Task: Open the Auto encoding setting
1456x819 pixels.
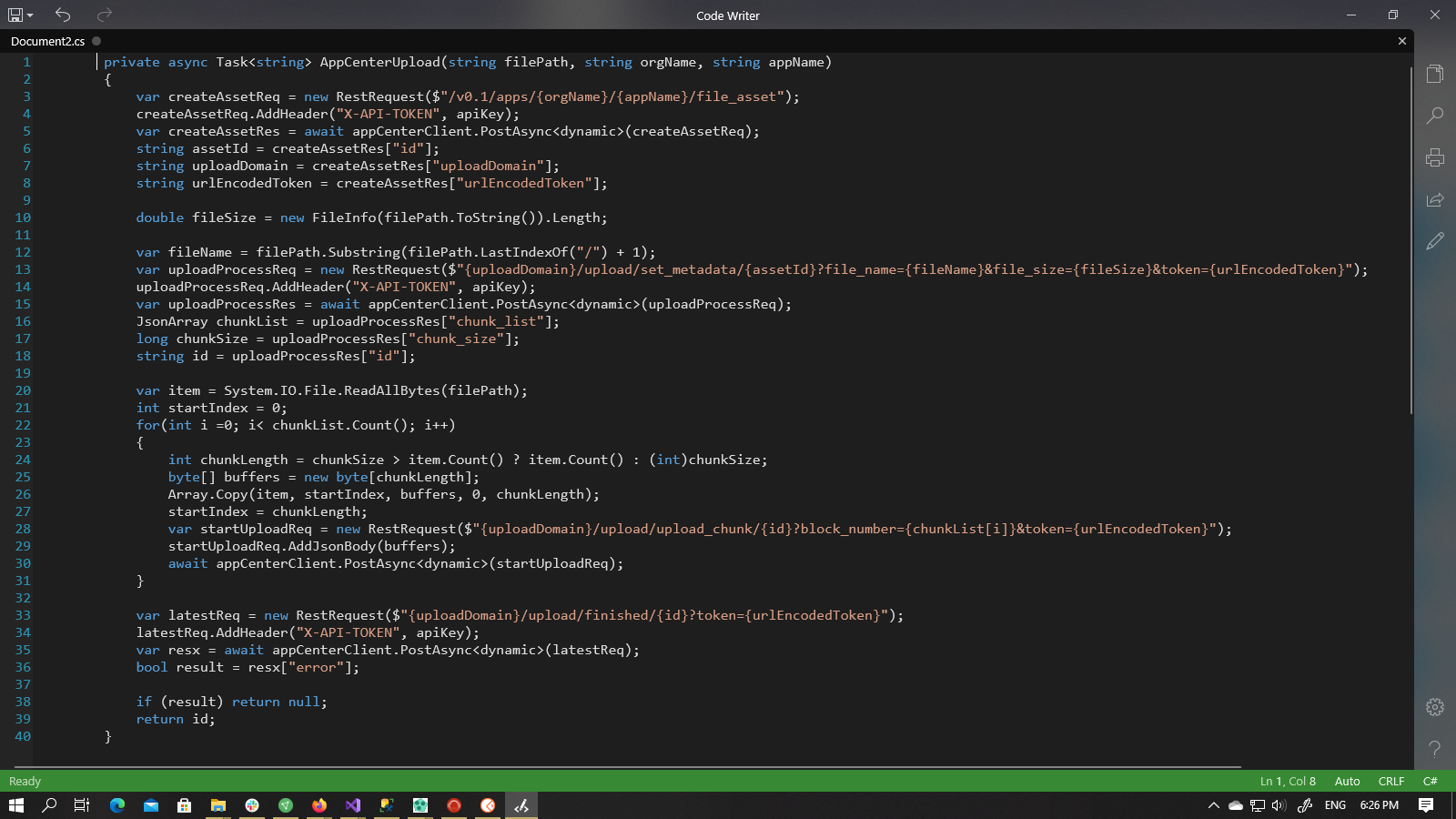Action: pos(1348,781)
